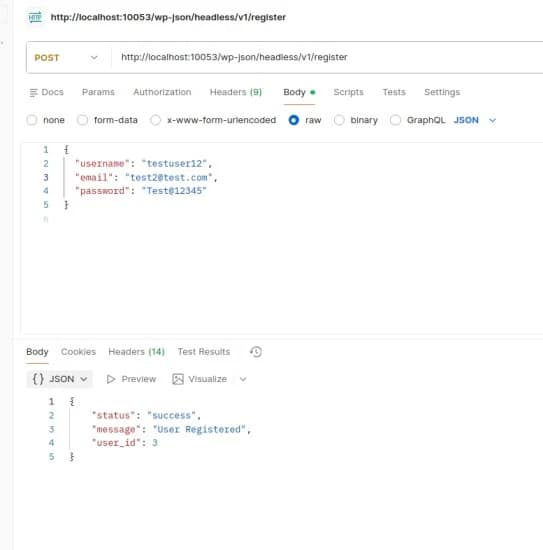543x550 pixels.
Task: Switch to the Params tab
Action: [x=98, y=92]
